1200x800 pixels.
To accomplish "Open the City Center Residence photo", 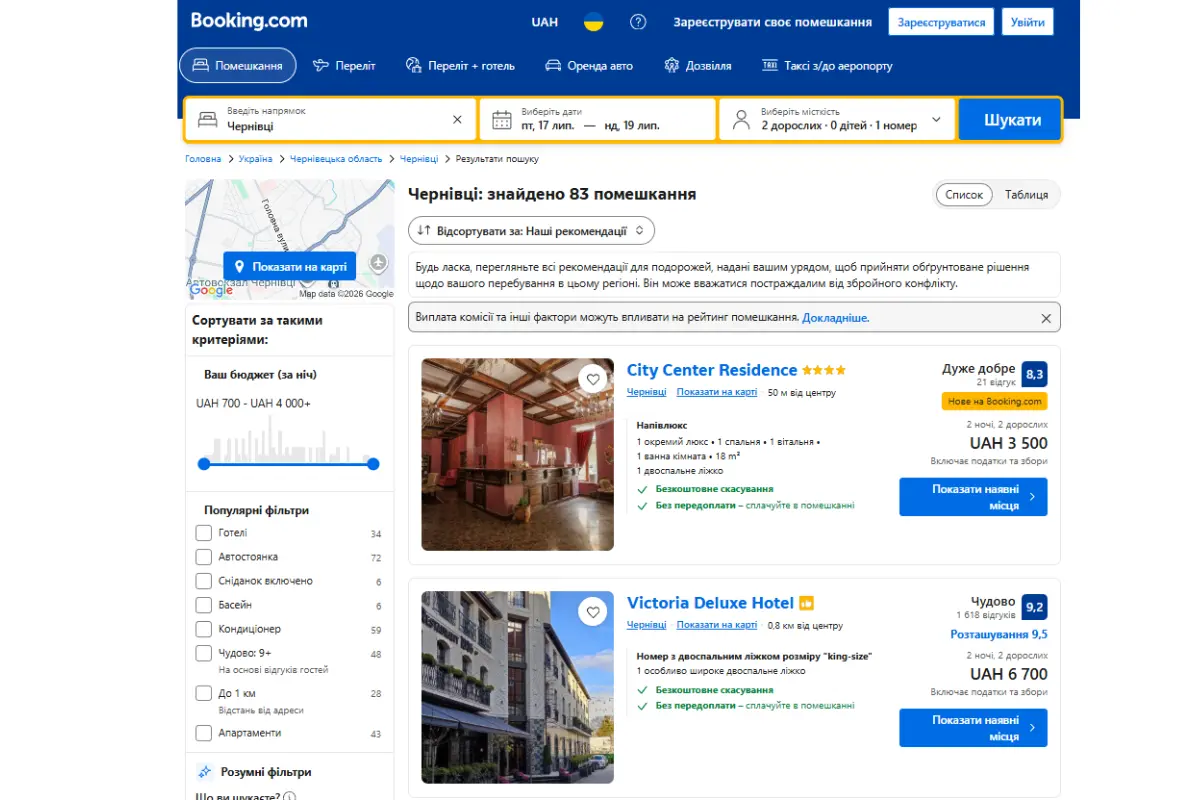I will 517,455.
